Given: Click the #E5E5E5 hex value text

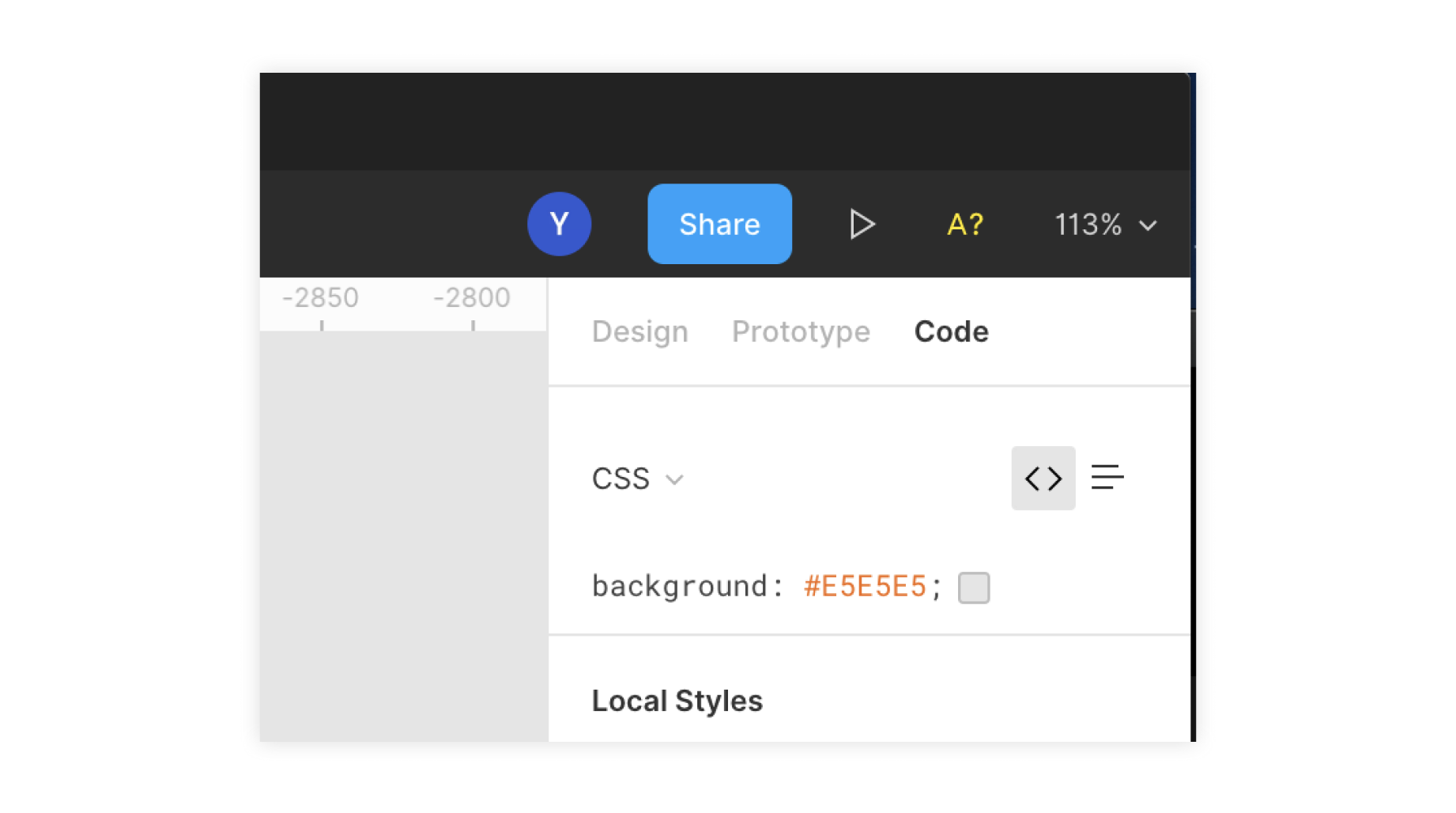Looking at the screenshot, I should point(865,586).
